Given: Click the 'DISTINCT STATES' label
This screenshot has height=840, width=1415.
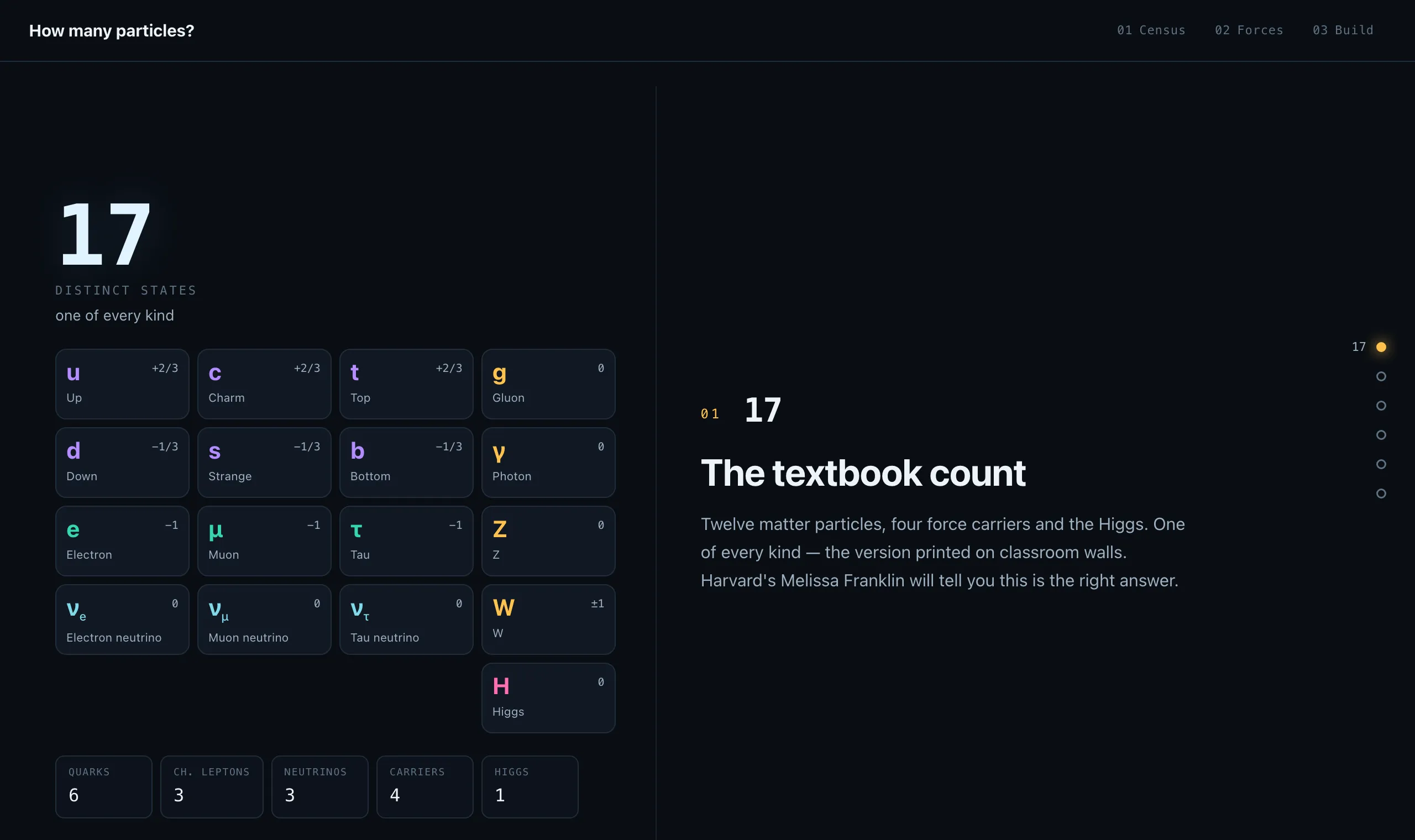Looking at the screenshot, I should 126,290.
